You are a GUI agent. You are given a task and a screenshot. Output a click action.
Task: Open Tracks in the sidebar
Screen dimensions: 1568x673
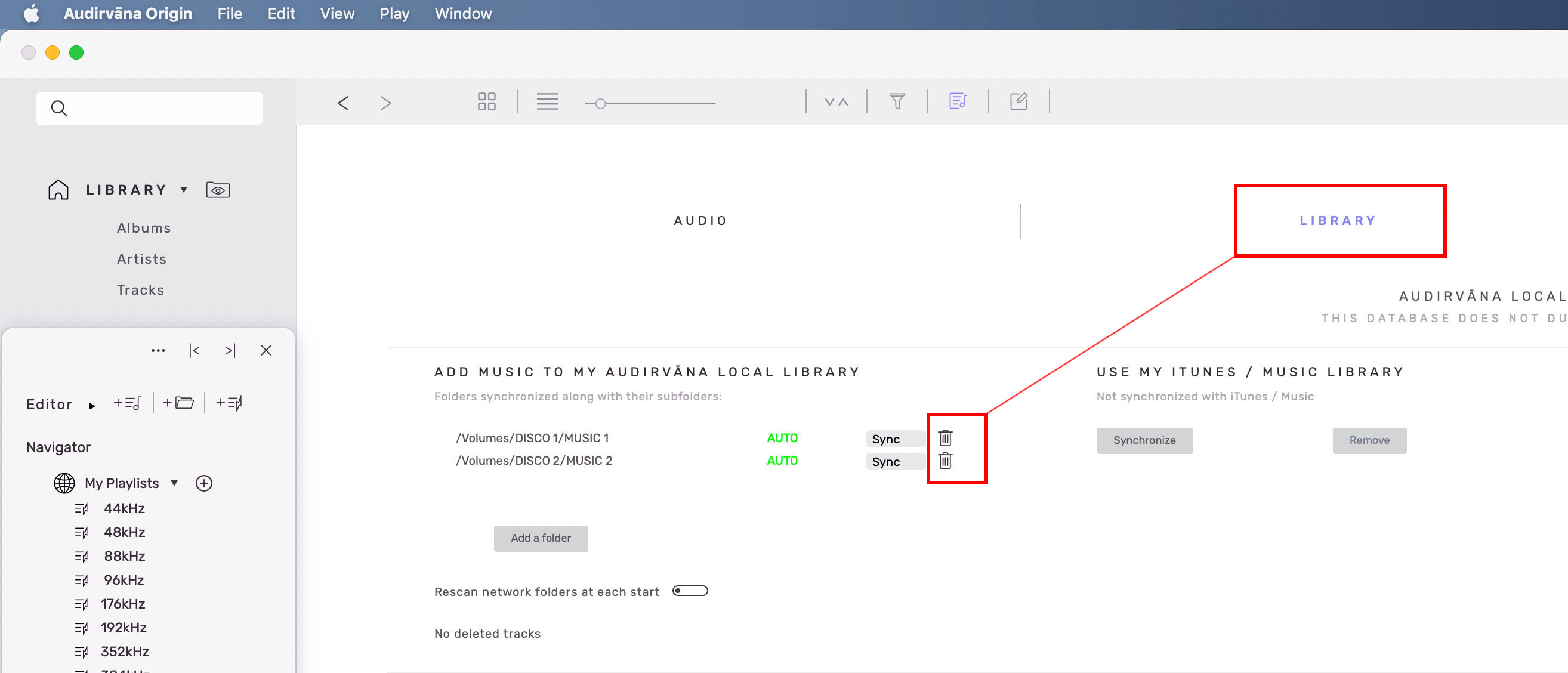140,289
